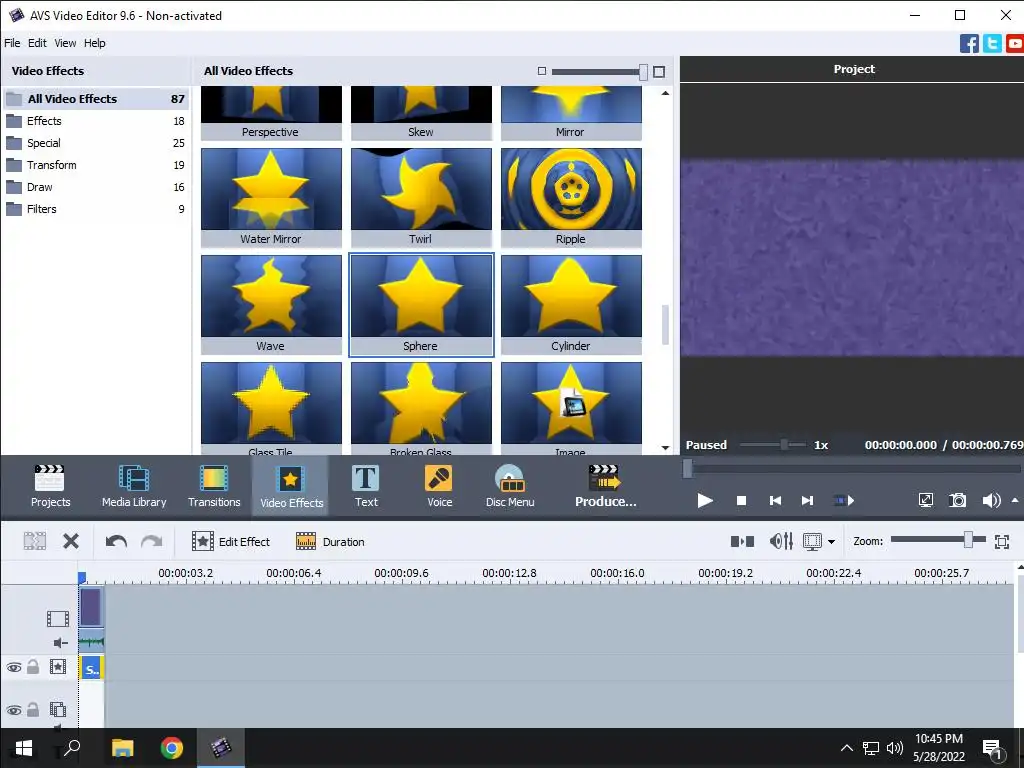Select the purple video clip on timeline
This screenshot has width=1024, height=768.
pyautogui.click(x=91, y=607)
